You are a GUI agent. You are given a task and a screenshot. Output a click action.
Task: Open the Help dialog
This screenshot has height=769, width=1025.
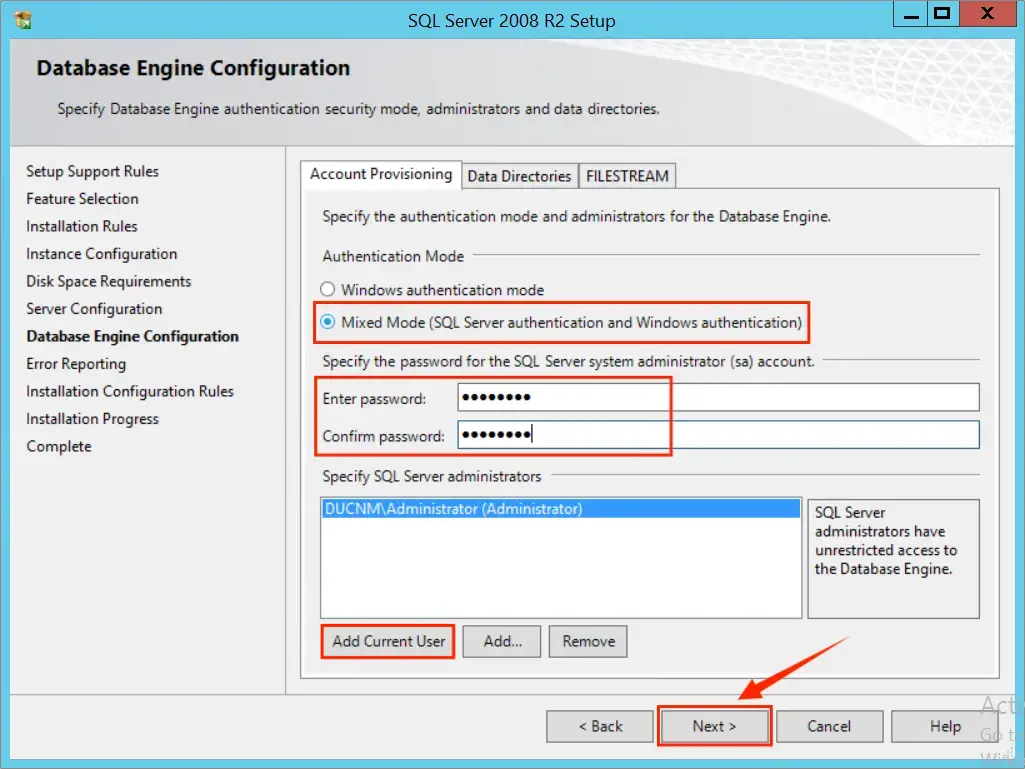coord(944,726)
